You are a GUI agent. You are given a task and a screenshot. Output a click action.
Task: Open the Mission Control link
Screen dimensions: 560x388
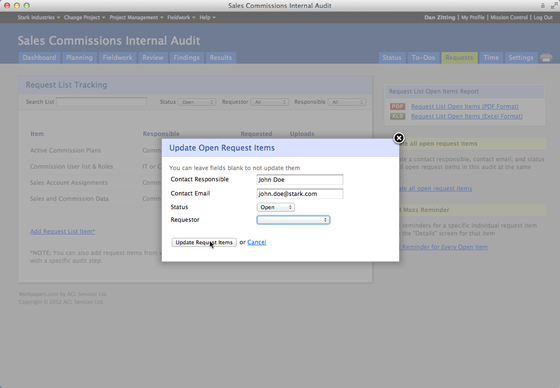click(509, 18)
